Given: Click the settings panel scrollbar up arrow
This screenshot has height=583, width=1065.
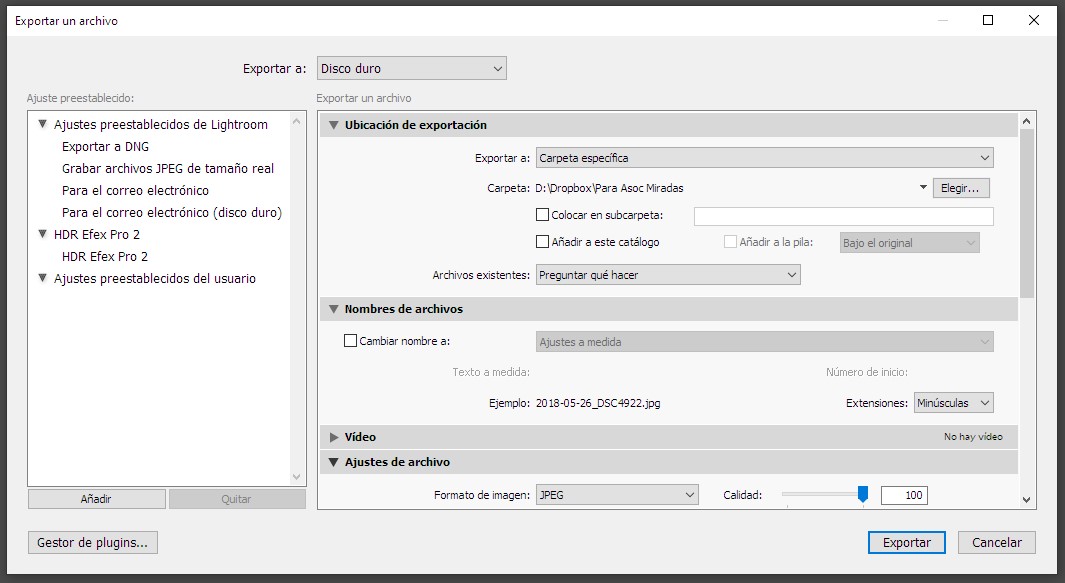Looking at the screenshot, I should [1026, 121].
